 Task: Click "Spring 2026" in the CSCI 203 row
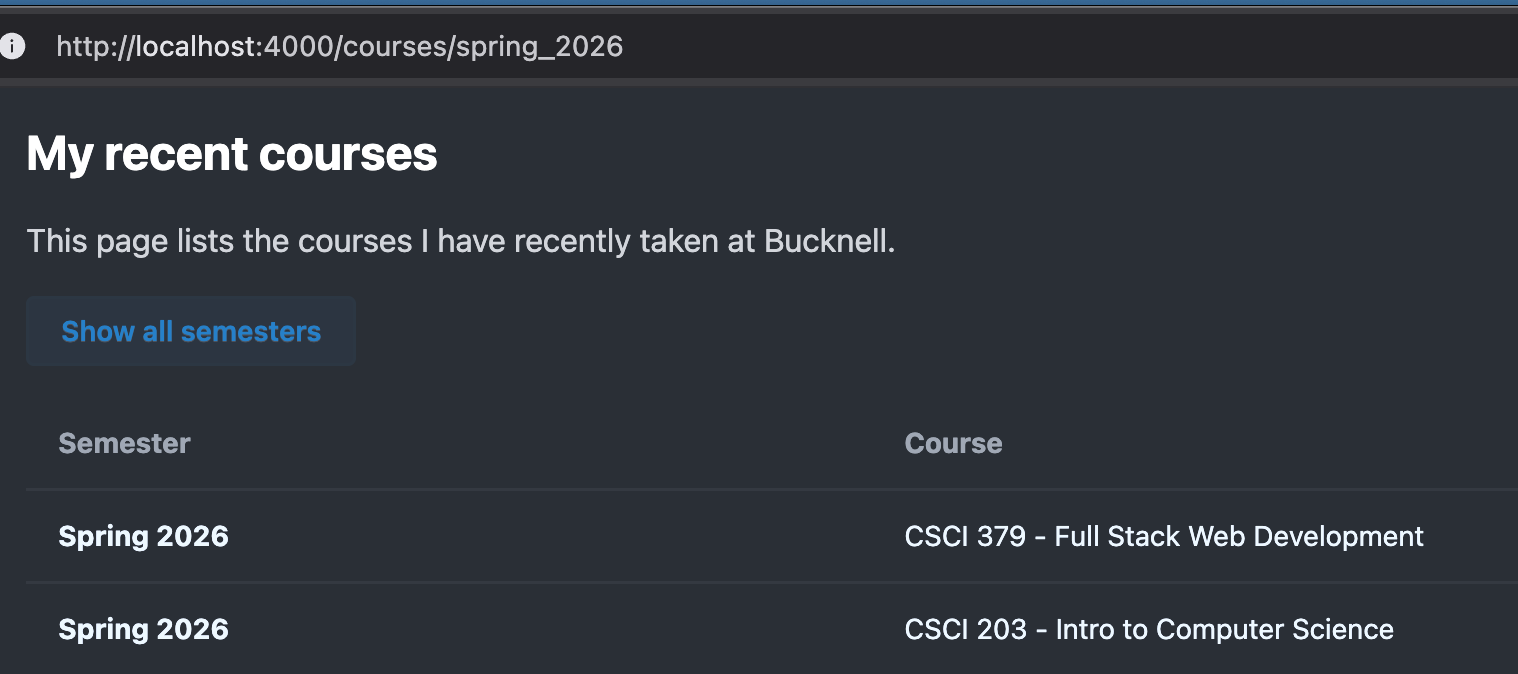[143, 629]
